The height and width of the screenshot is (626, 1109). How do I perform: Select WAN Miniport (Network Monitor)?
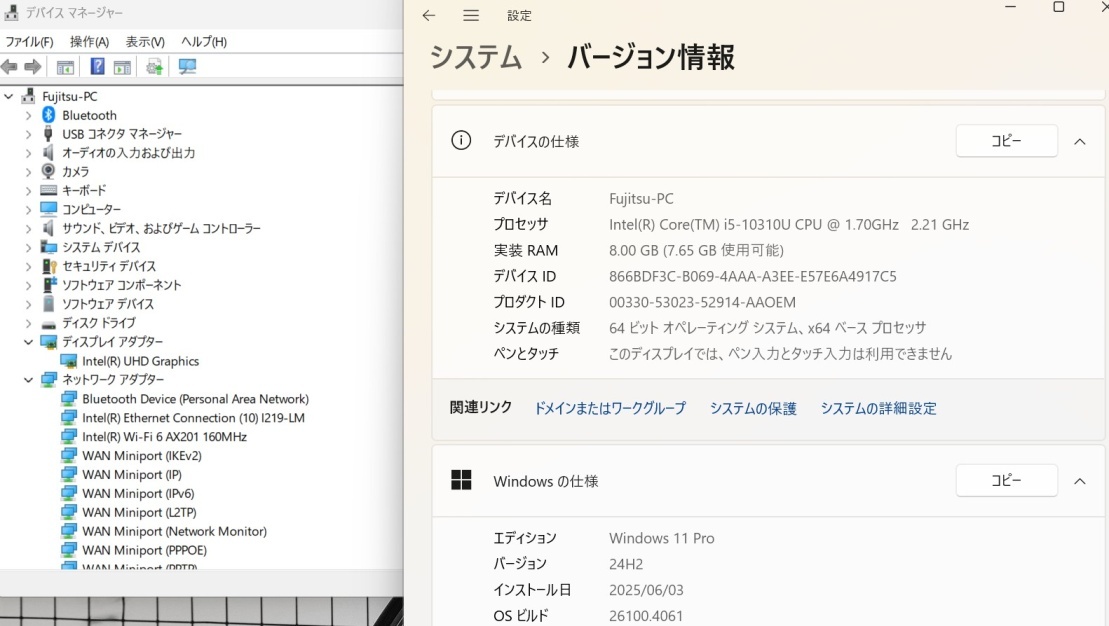coord(174,531)
